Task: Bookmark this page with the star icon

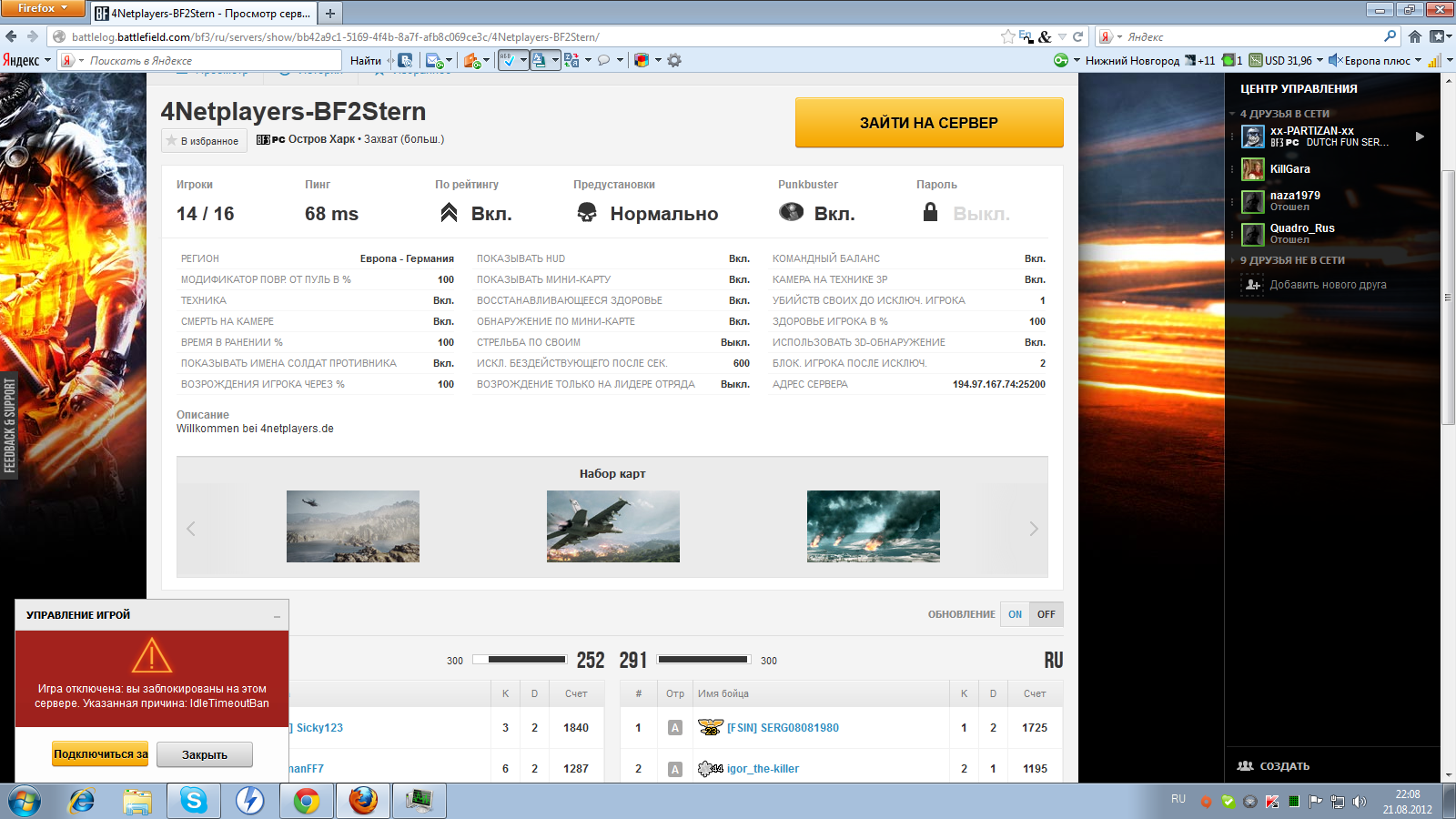Action: [1007, 36]
